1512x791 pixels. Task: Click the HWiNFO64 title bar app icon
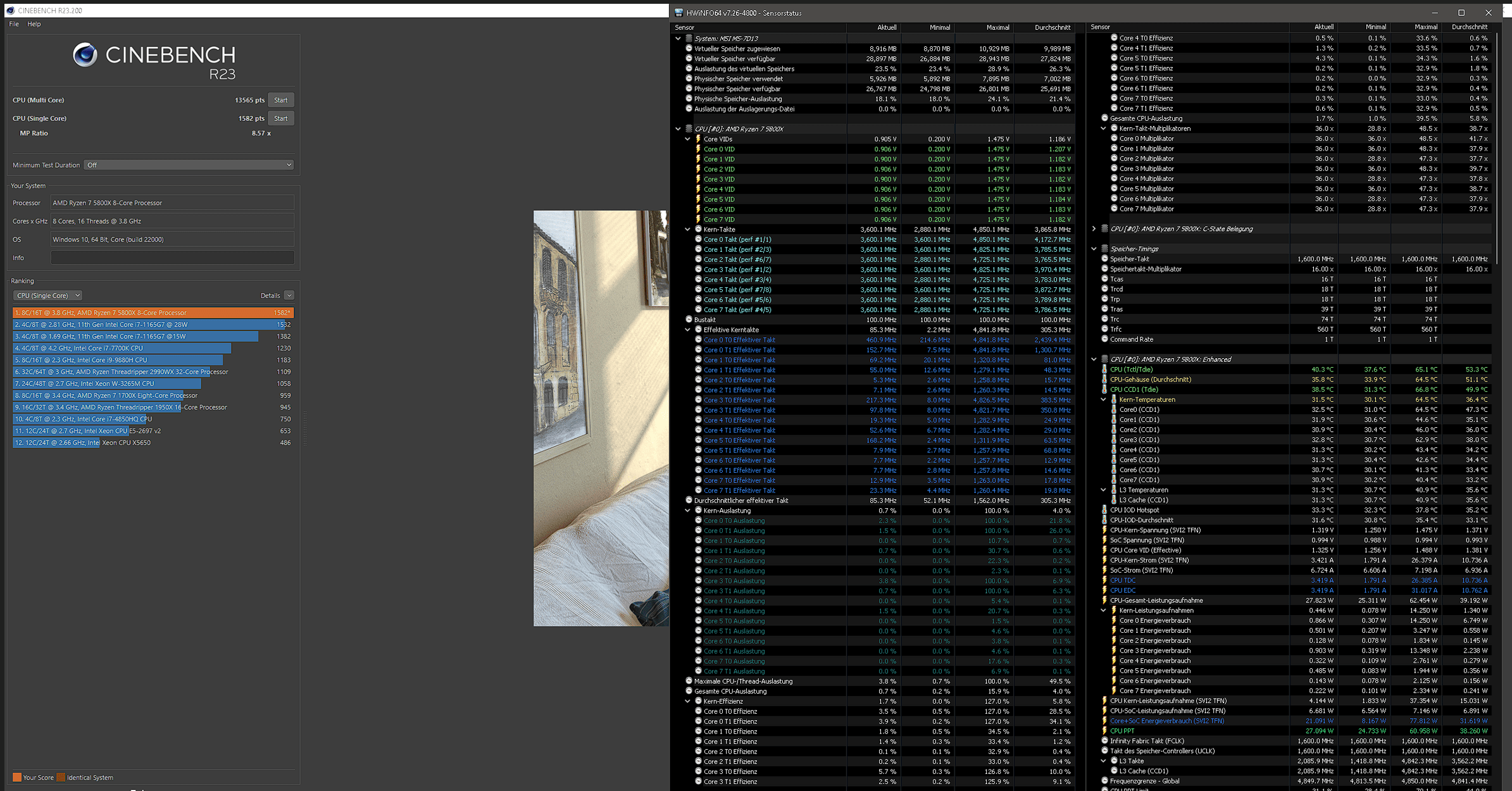pyautogui.click(x=679, y=13)
